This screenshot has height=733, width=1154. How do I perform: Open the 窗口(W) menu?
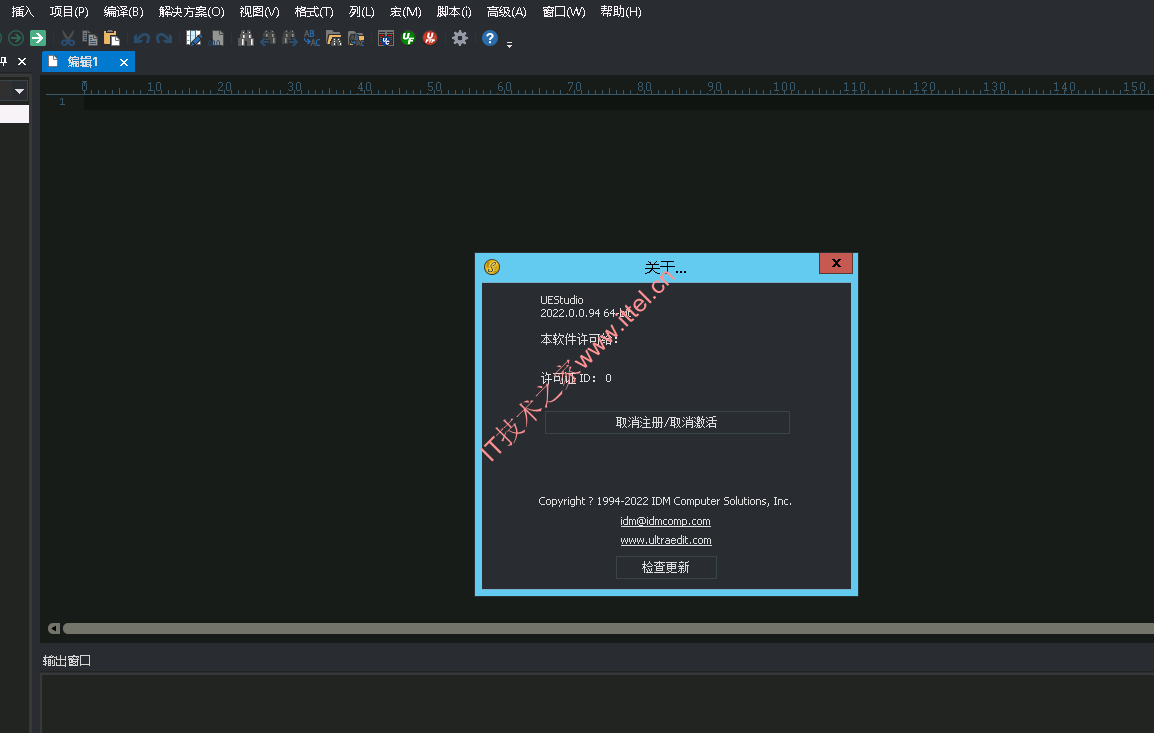pyautogui.click(x=564, y=12)
